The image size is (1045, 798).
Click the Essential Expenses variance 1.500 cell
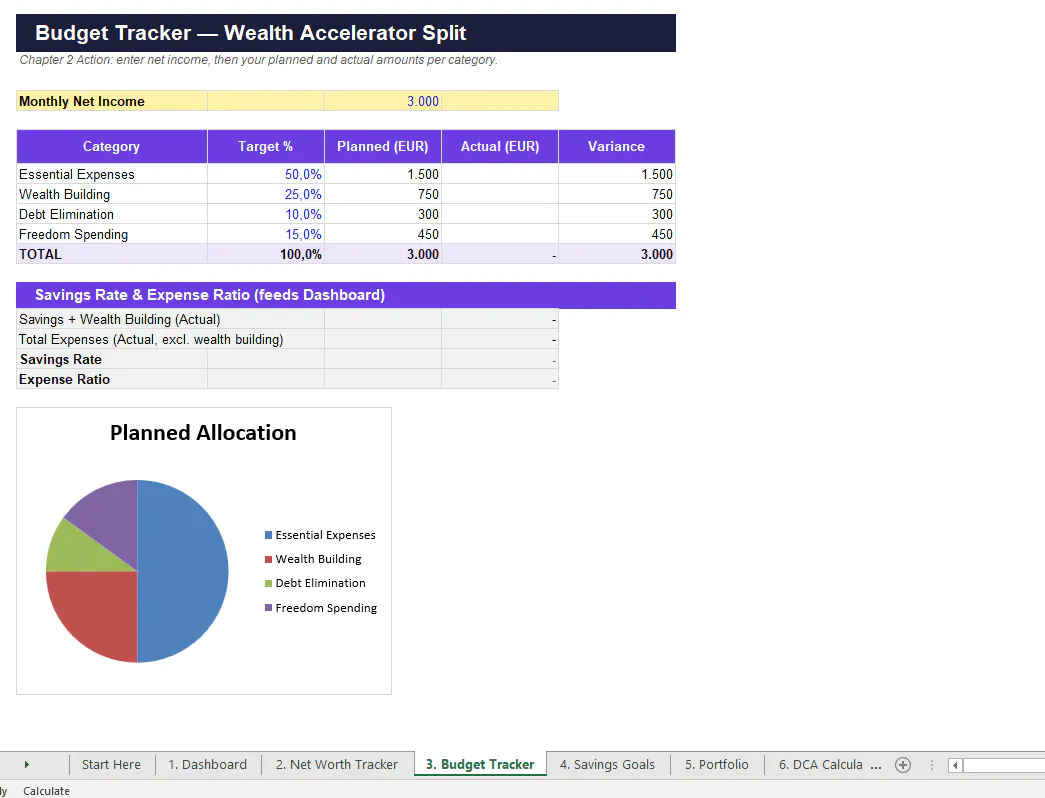coord(616,174)
